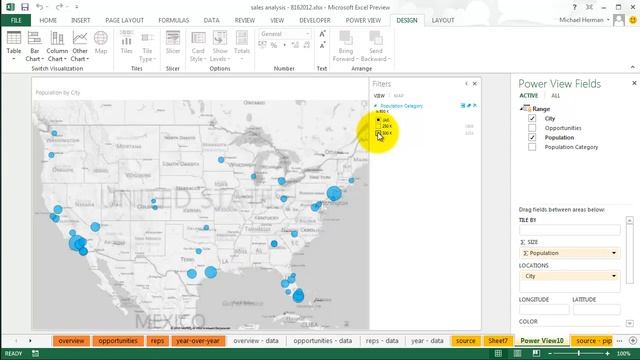
Task: Switch visualization to Table
Action: point(13,45)
